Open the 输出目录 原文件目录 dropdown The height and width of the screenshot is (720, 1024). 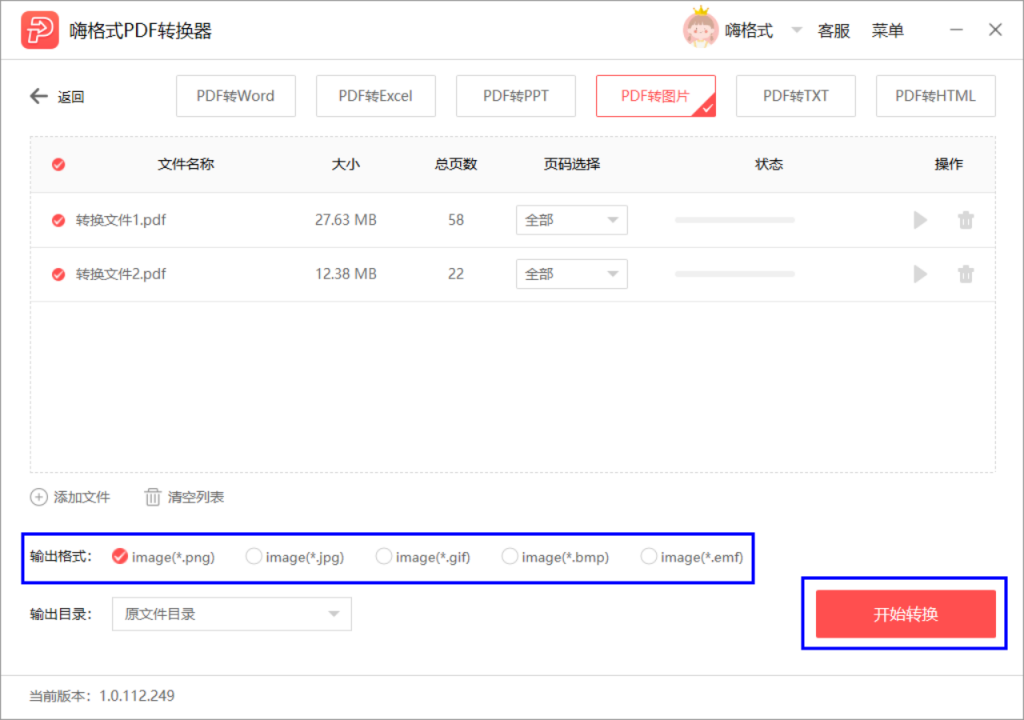232,614
